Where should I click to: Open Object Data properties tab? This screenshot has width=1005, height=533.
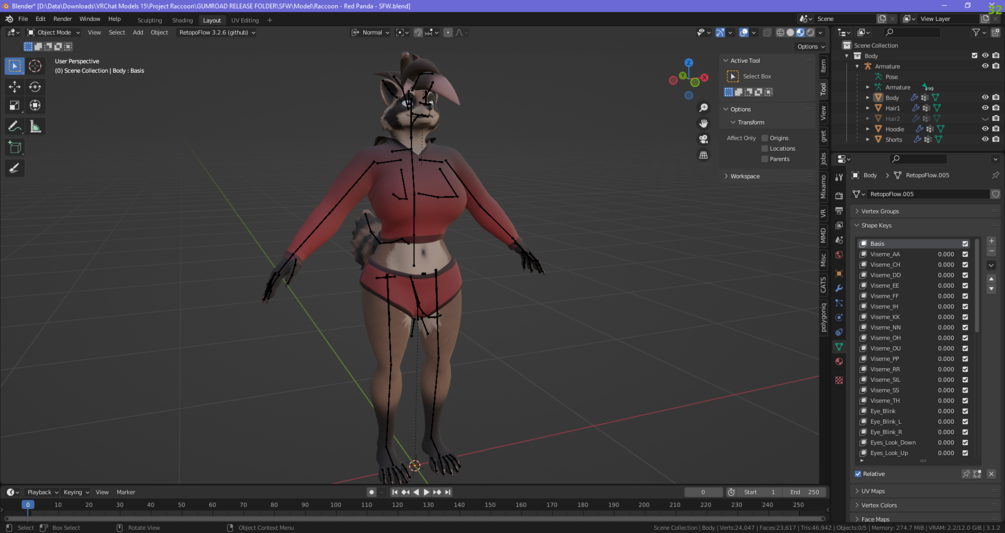pos(839,347)
